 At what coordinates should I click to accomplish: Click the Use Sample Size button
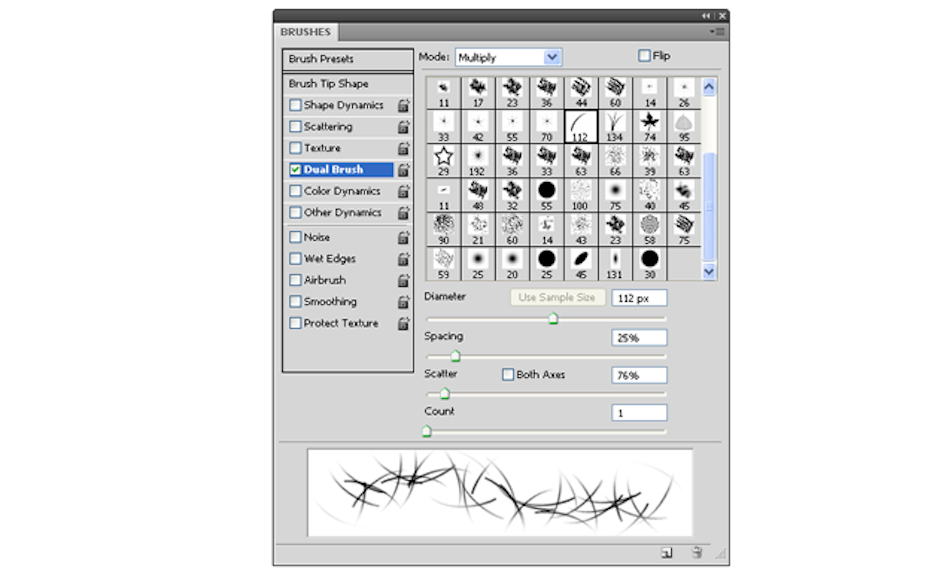[556, 297]
